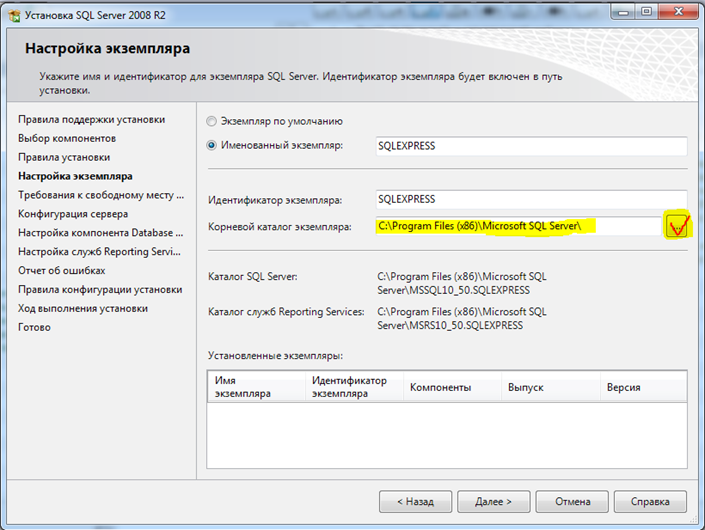Screen dimensions: 705x530
Task: Select bold 'Настройка экземпляра' sidebar step
Action: [75, 176]
